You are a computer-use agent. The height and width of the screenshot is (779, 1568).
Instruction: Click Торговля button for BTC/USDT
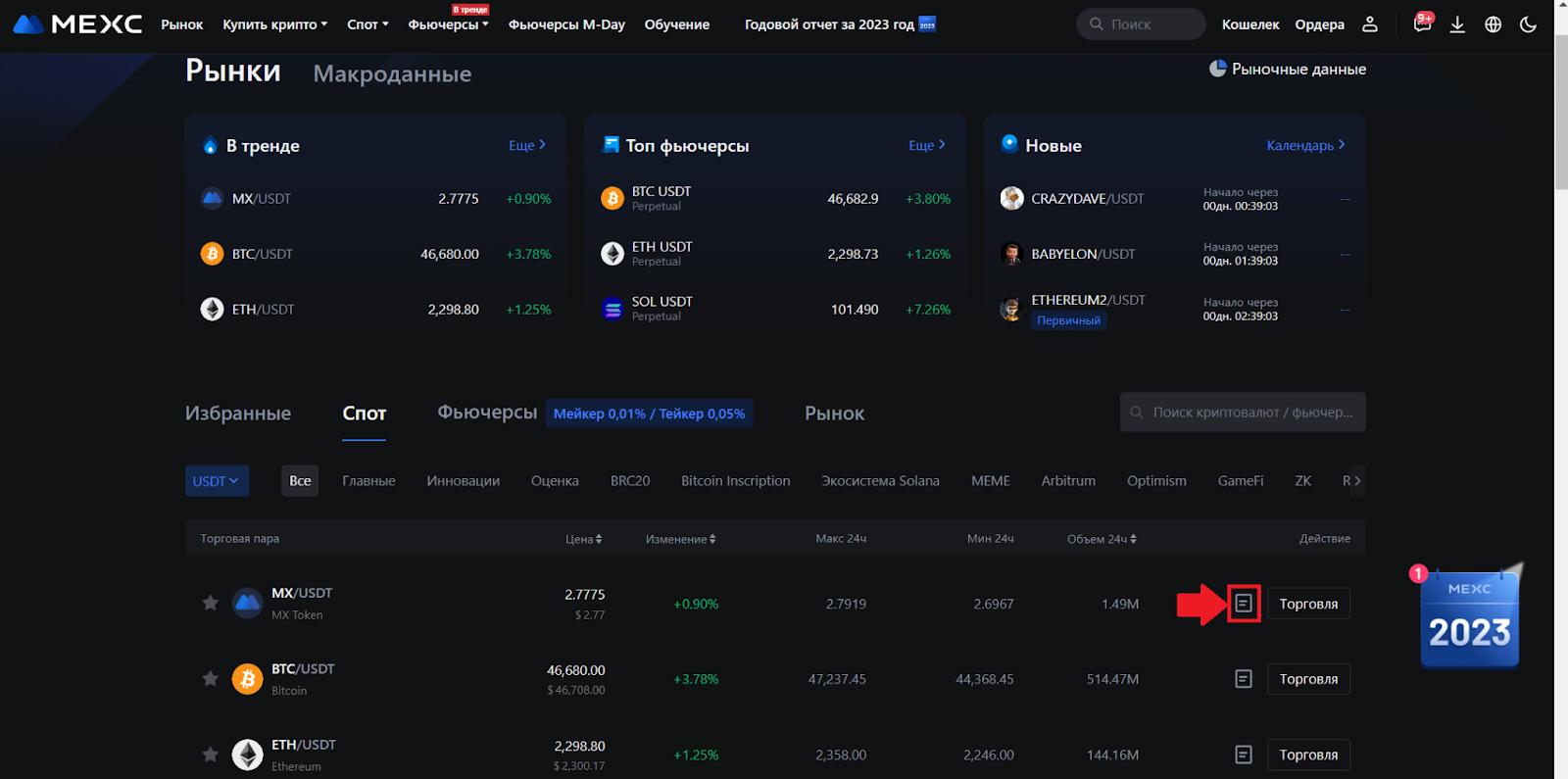click(1308, 679)
